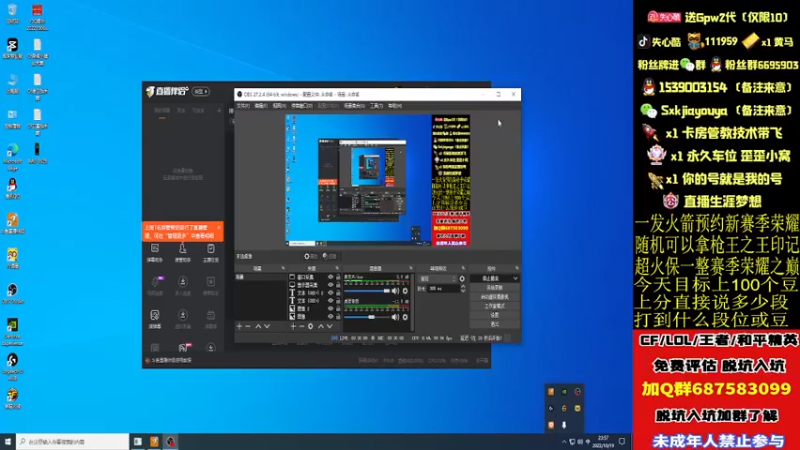The height and width of the screenshot is (450, 800).
Task: Toggle visibility of 文本 (GDI+) 2 source
Action: (330, 293)
